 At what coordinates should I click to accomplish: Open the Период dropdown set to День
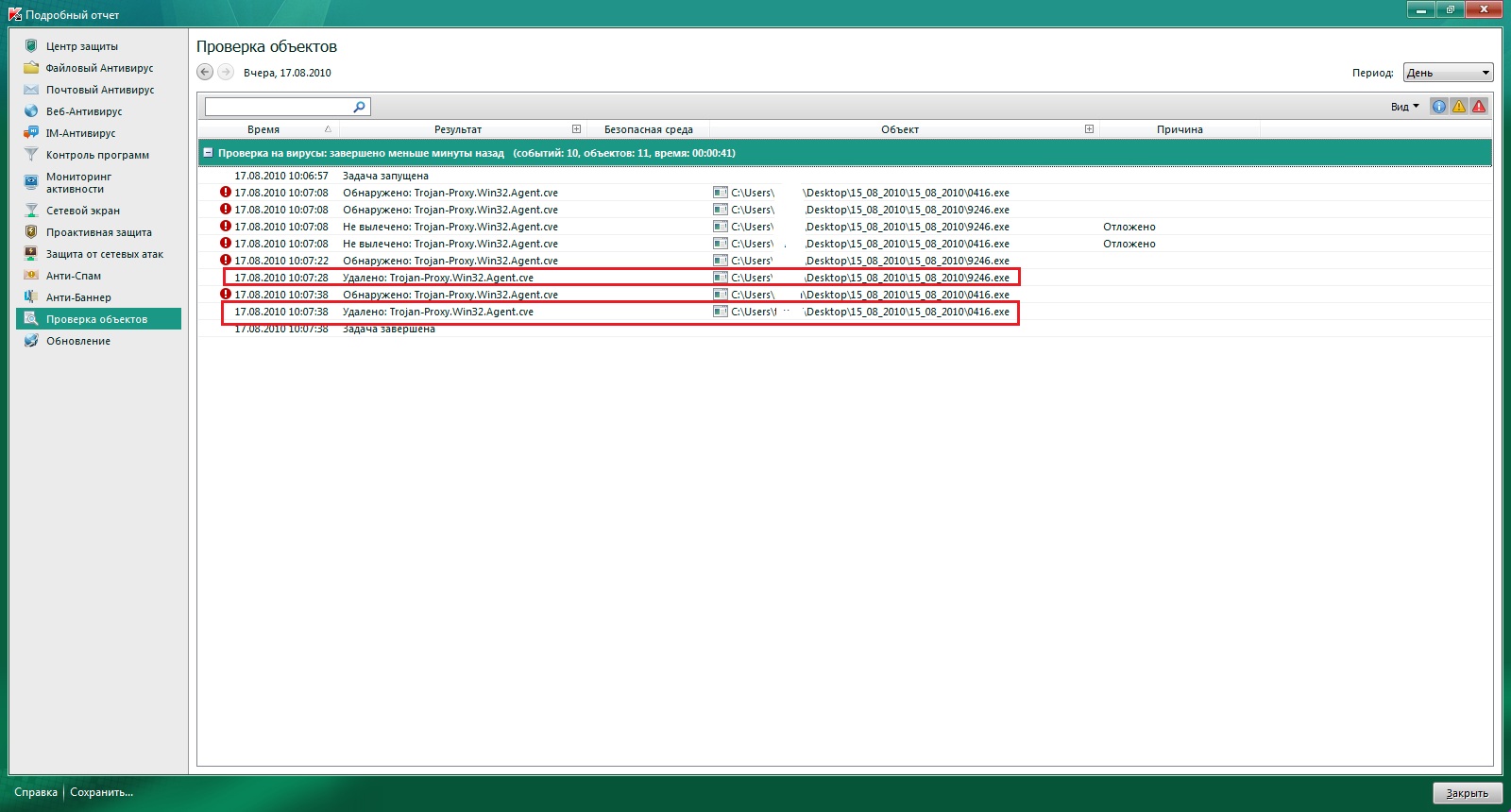click(1448, 73)
